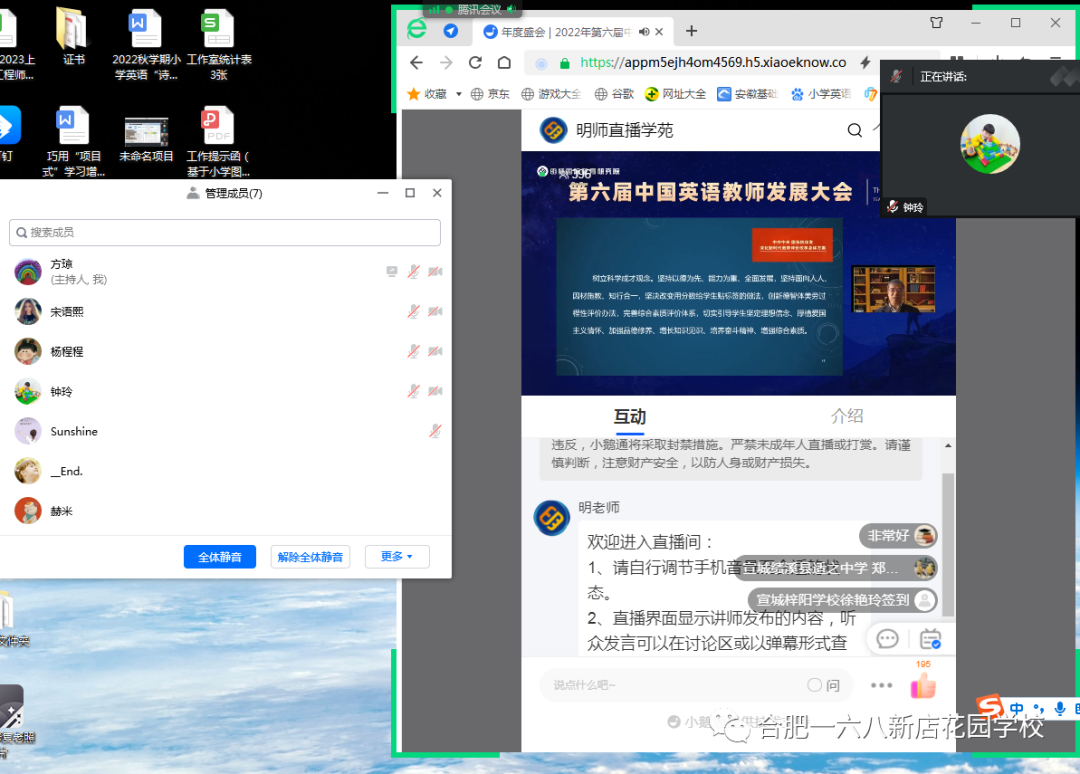Viewport: 1080px width, 774px height.
Task: Open the 工作室统计表 spreadsheet icon
Action: pyautogui.click(x=218, y=45)
